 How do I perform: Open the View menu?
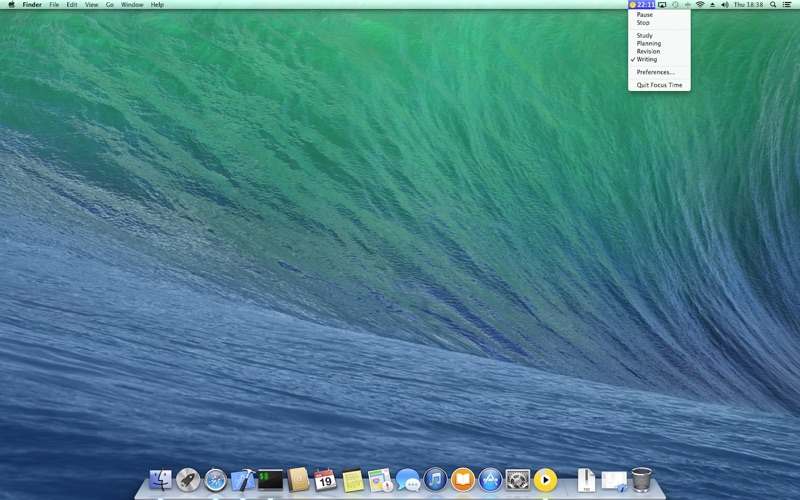click(x=91, y=5)
